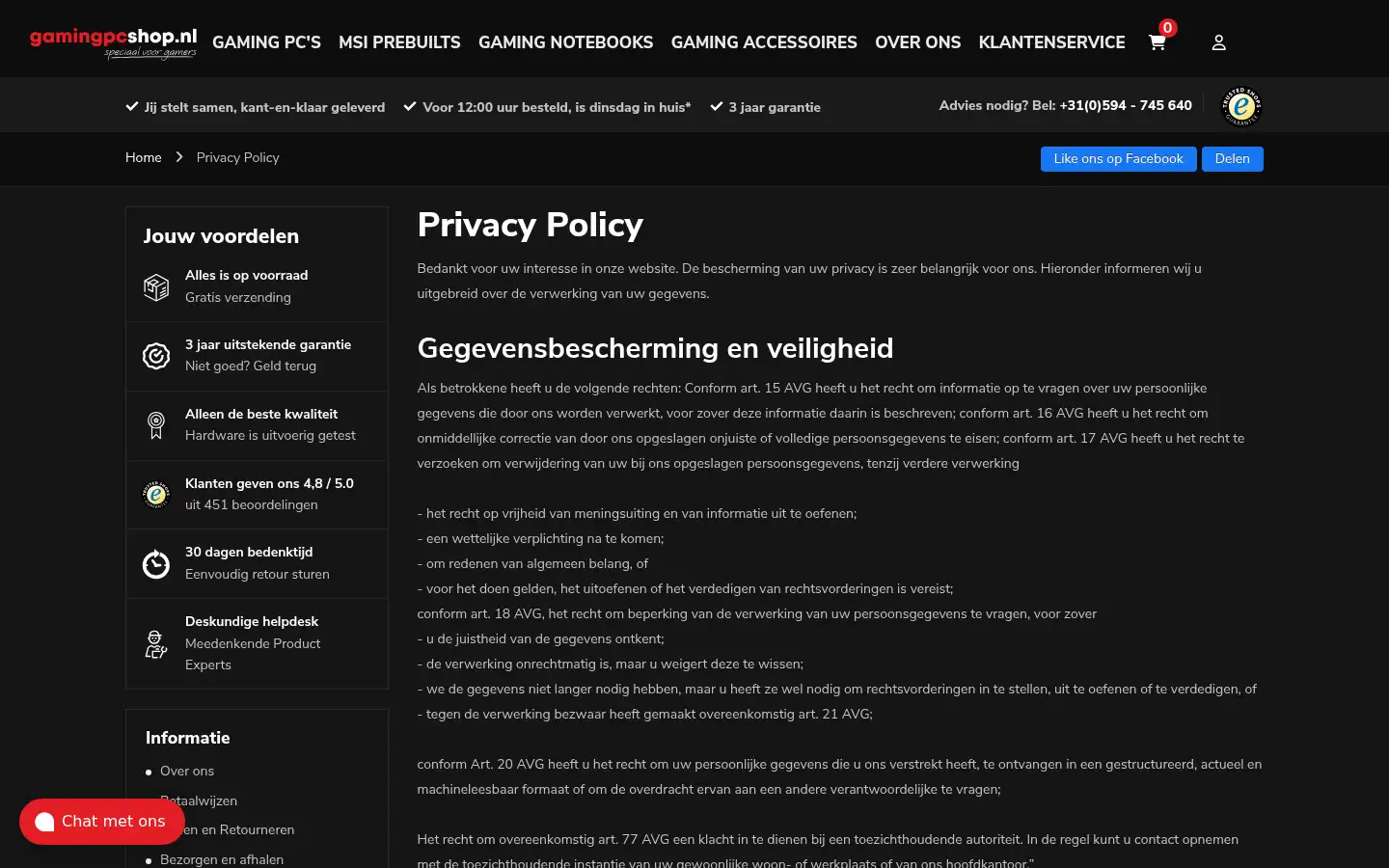Click Klanten geven ons 4,8 / 5.0 text
Screen dimensions: 1389x868
[x=269, y=483]
